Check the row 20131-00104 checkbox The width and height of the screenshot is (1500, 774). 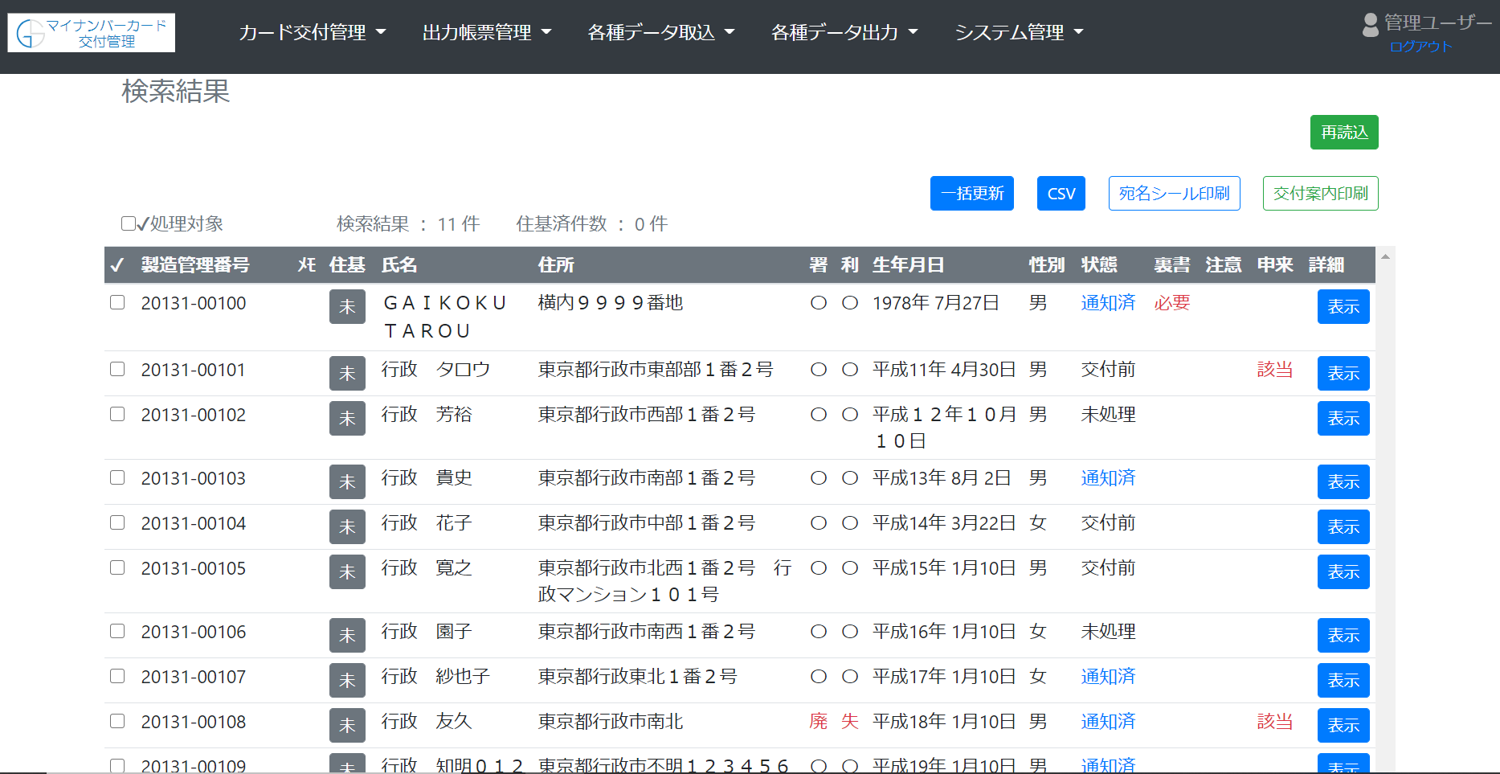click(117, 523)
